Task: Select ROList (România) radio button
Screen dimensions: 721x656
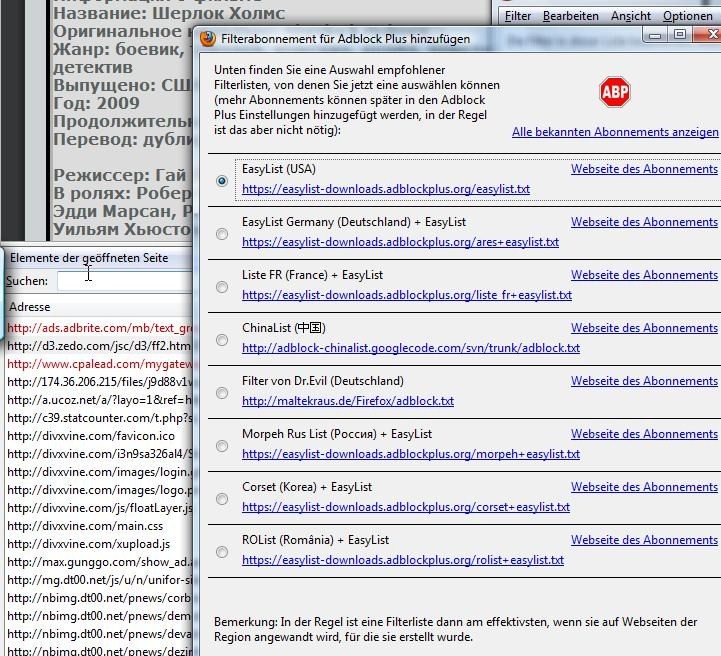Action: [222, 552]
